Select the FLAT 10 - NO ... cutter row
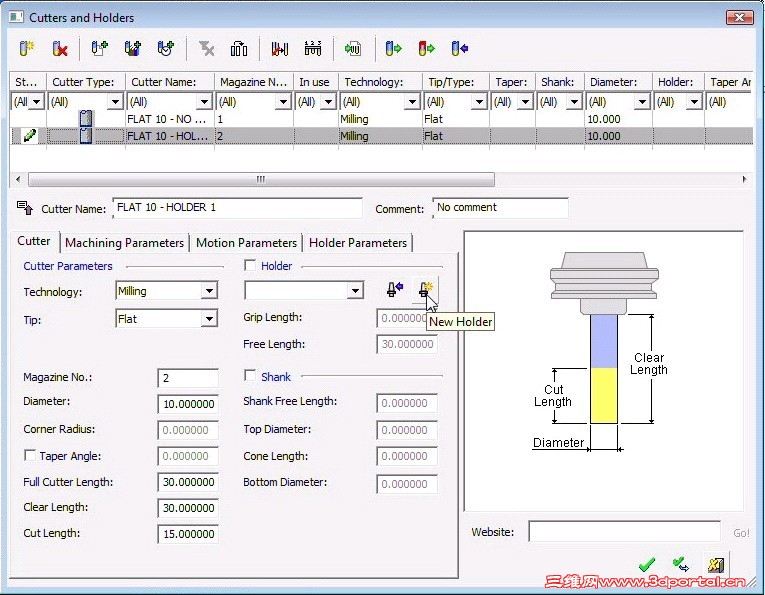 coord(382,119)
